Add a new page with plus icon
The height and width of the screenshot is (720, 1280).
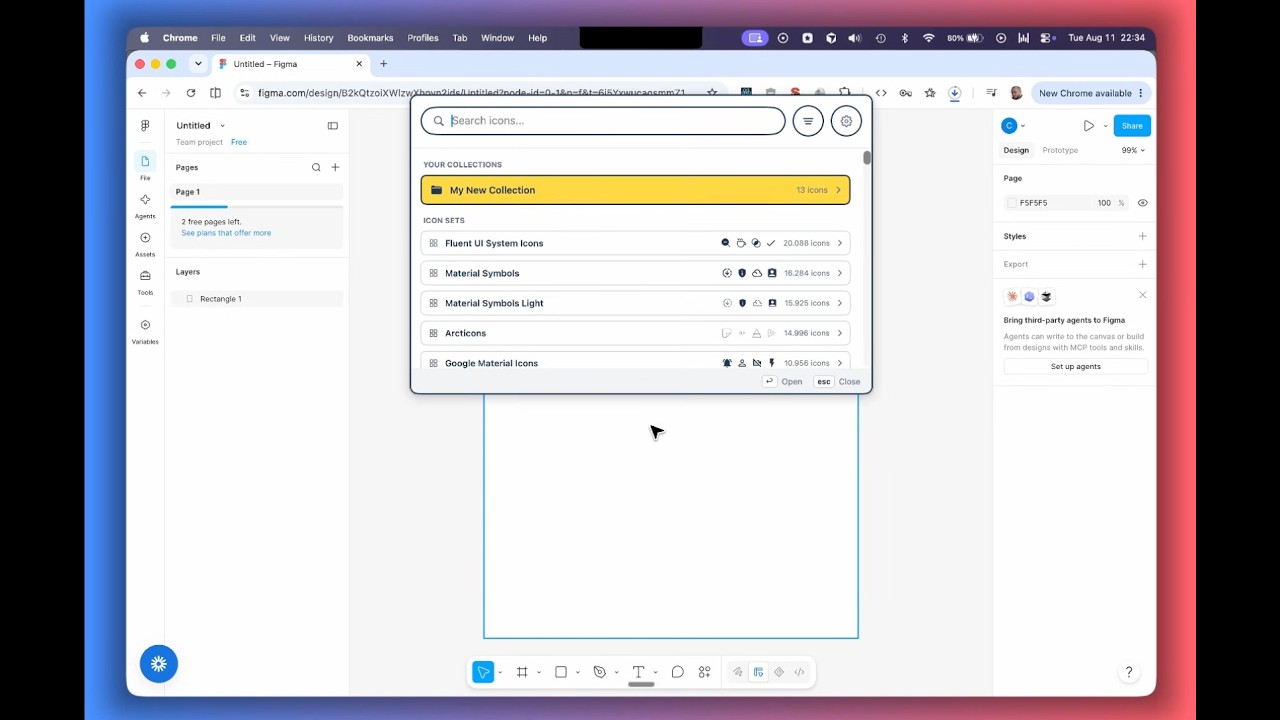pos(335,167)
